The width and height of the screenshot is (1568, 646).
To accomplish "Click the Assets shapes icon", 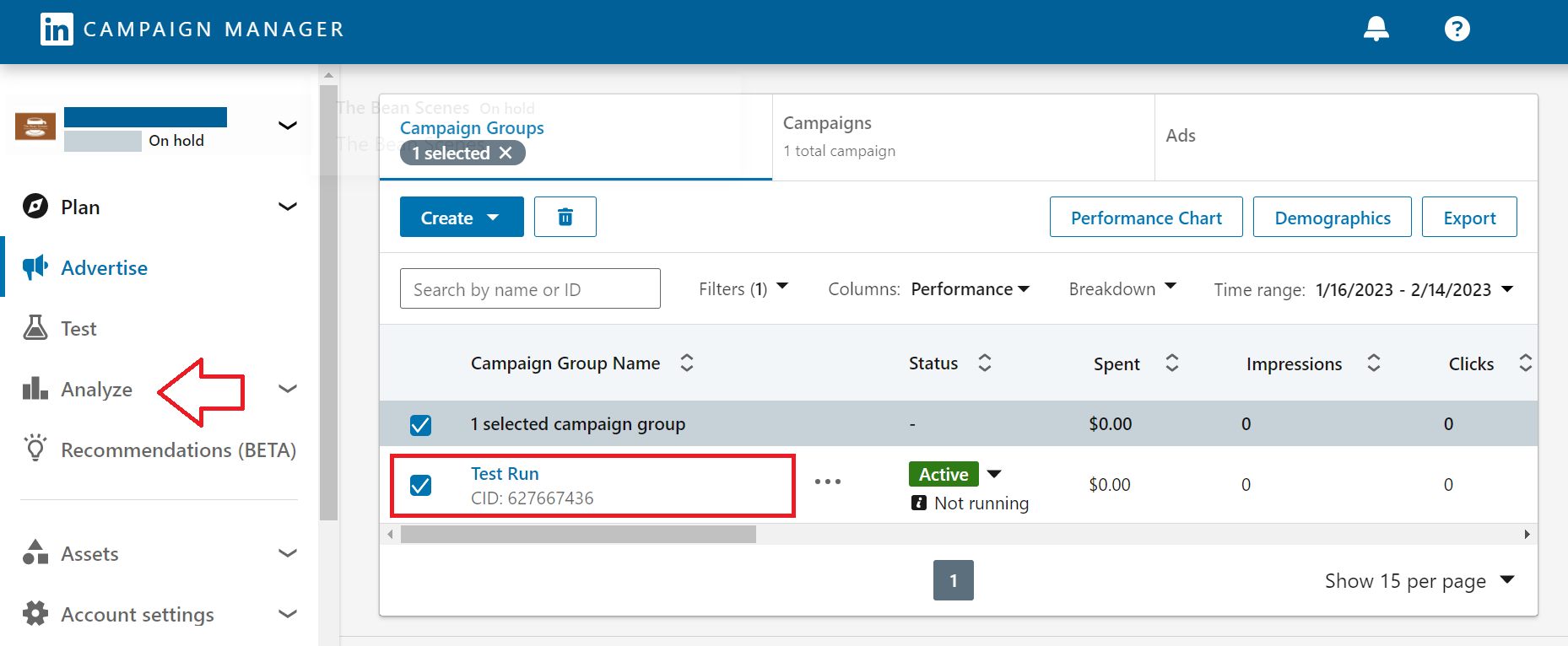I will (x=35, y=552).
